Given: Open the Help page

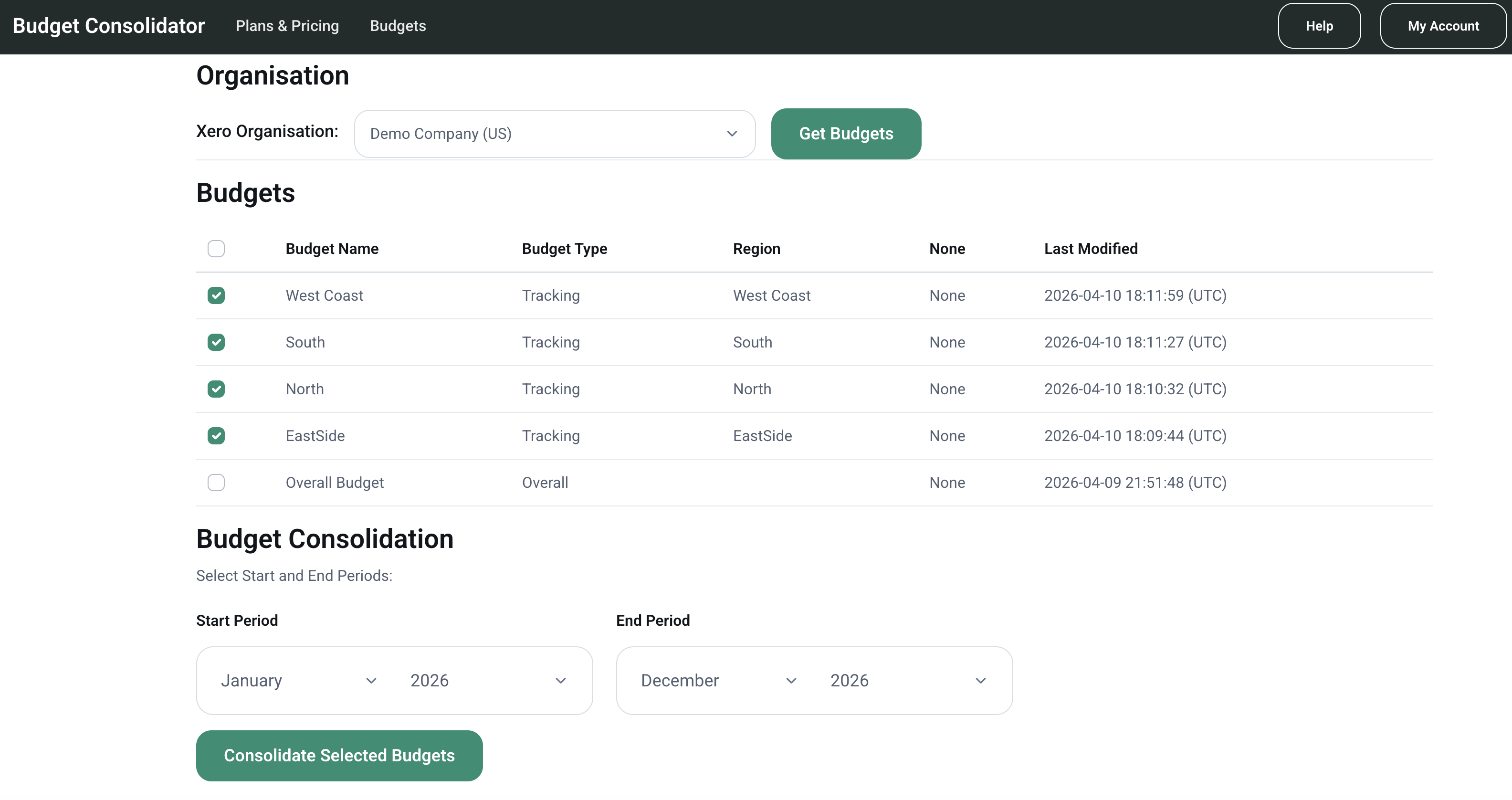Looking at the screenshot, I should (1319, 26).
